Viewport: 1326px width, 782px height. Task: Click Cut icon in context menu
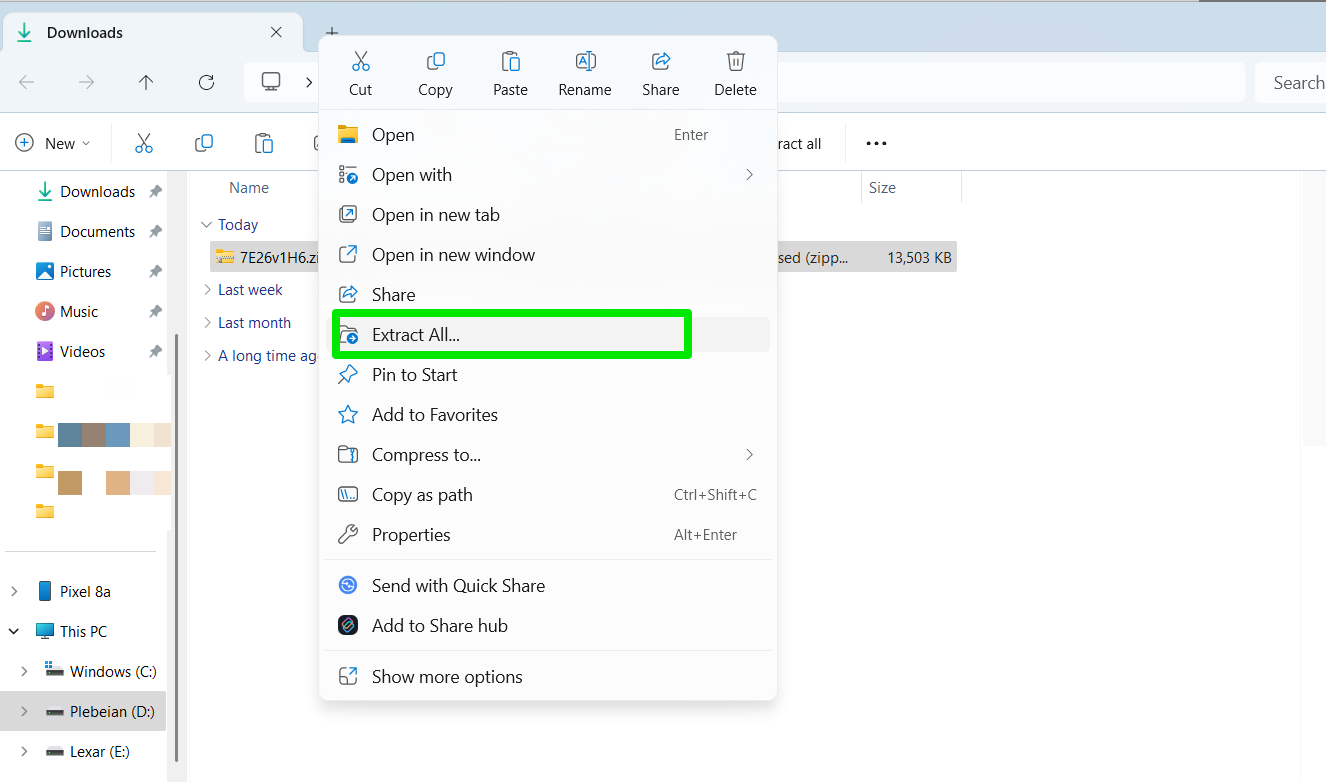tap(361, 61)
